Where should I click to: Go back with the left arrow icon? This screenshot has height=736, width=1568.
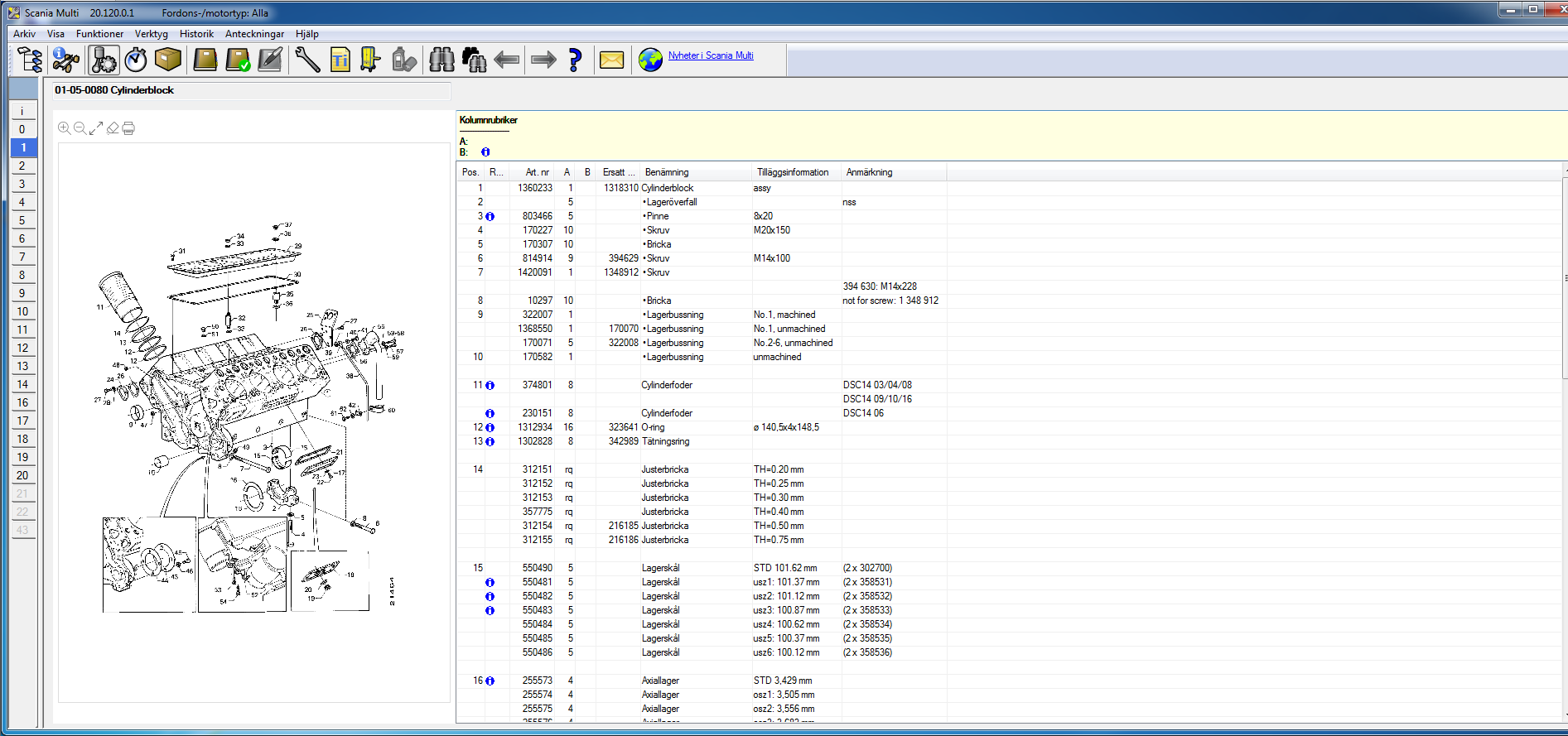pos(506,60)
